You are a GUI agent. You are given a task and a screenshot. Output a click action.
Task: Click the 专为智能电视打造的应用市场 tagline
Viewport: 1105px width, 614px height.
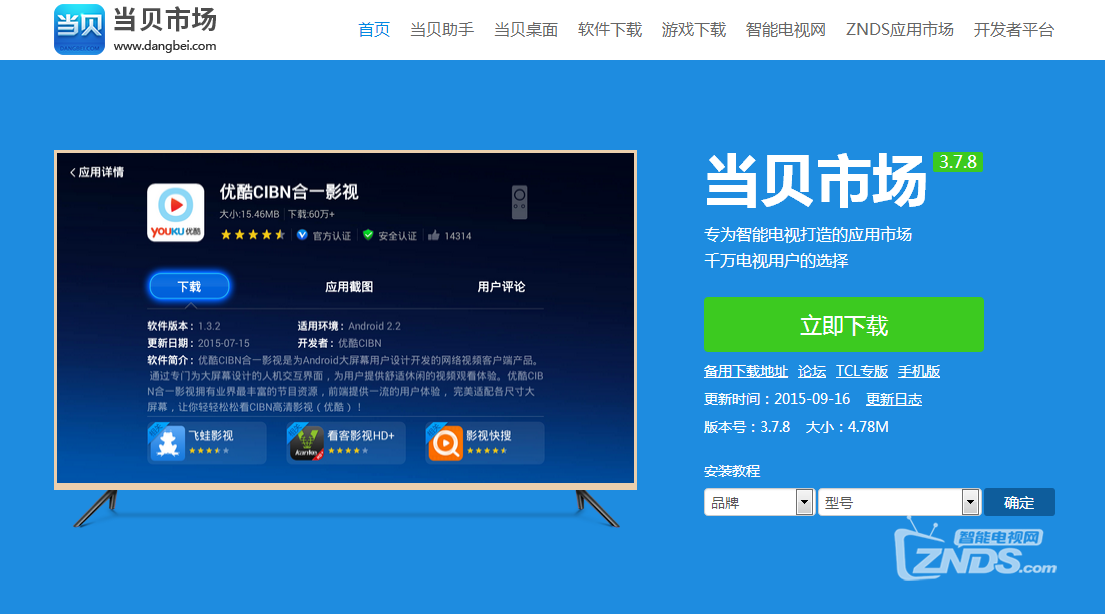[x=808, y=235]
